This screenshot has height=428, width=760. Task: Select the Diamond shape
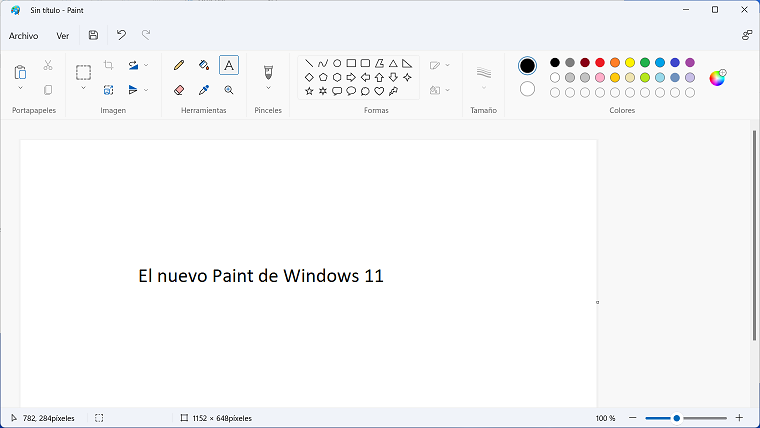click(x=309, y=77)
